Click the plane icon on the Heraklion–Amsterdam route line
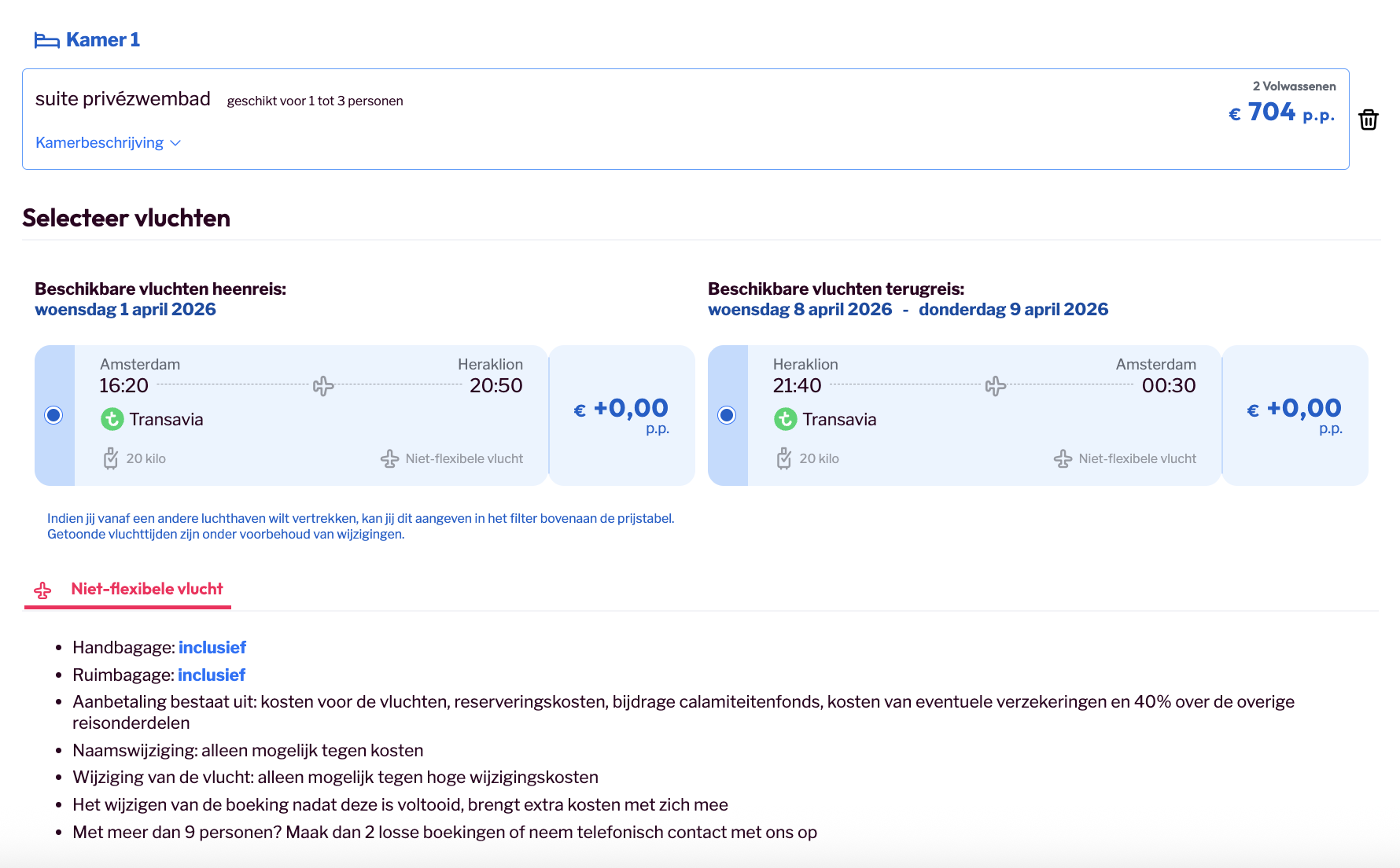The image size is (1400, 868). (996, 386)
